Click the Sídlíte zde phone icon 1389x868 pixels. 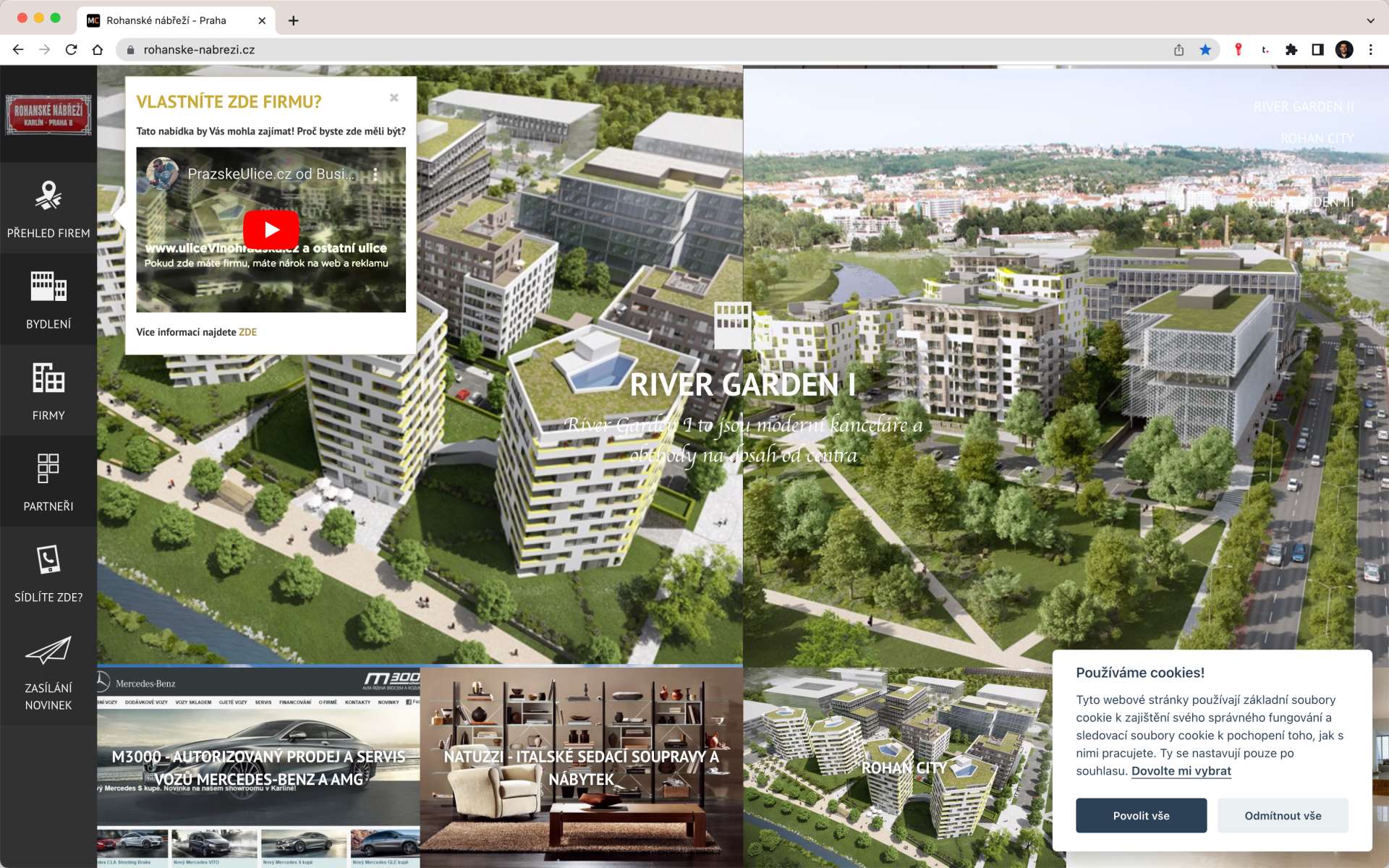(x=48, y=559)
